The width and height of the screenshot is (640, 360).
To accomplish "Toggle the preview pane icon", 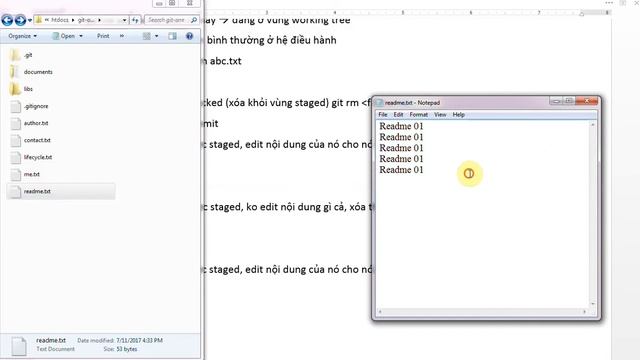I will coord(173,36).
